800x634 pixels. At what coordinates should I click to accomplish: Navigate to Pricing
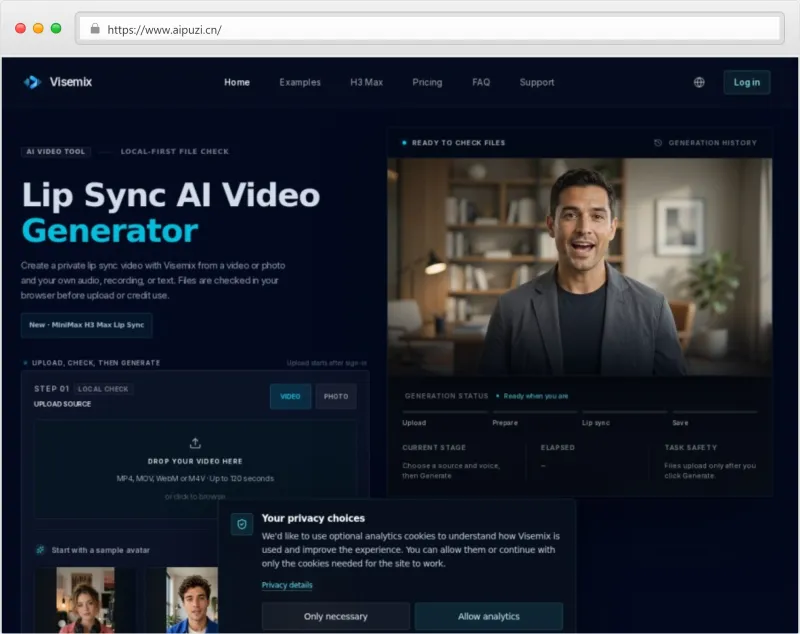click(x=427, y=82)
